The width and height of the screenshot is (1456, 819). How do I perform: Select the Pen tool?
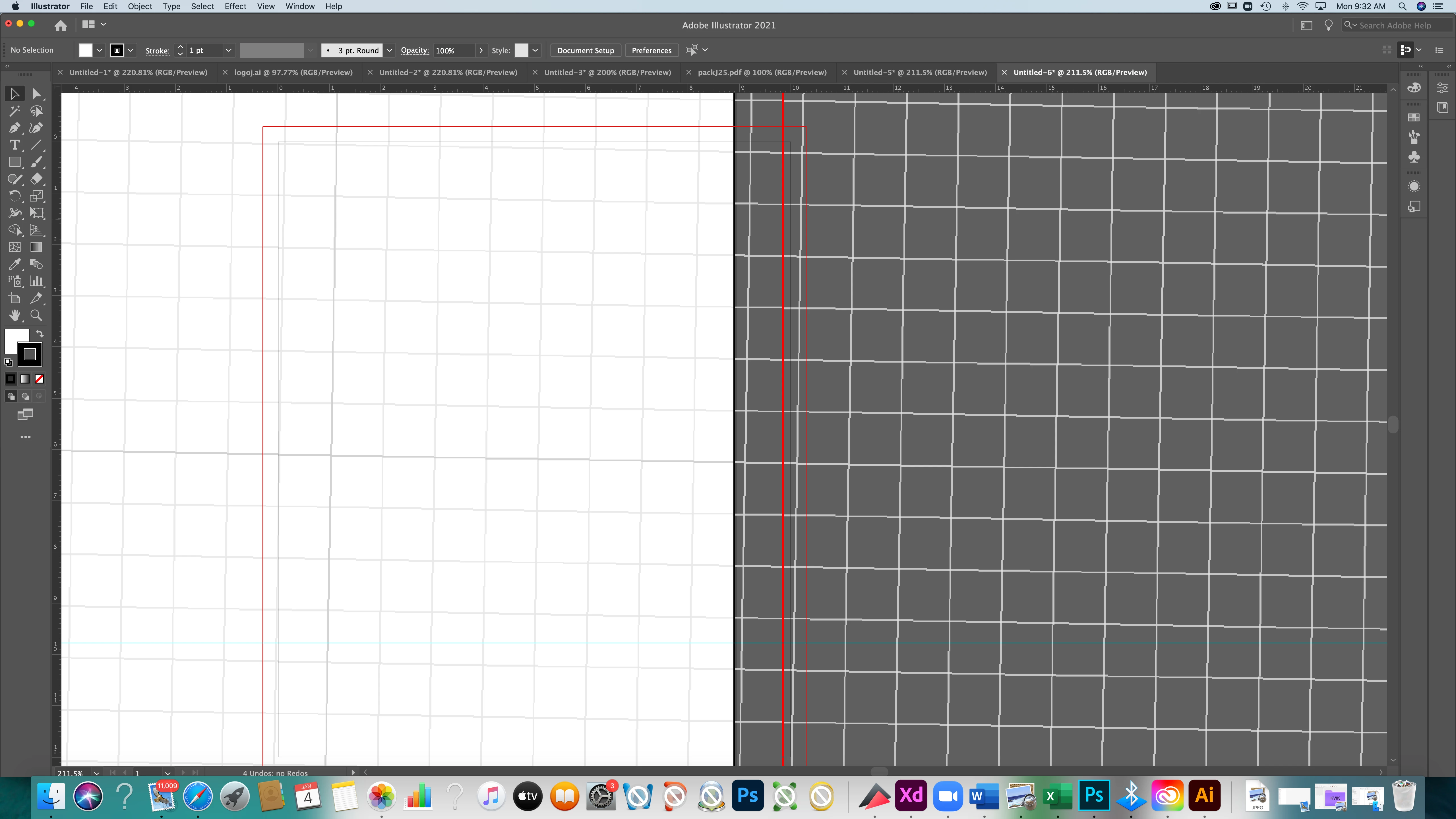[15, 128]
